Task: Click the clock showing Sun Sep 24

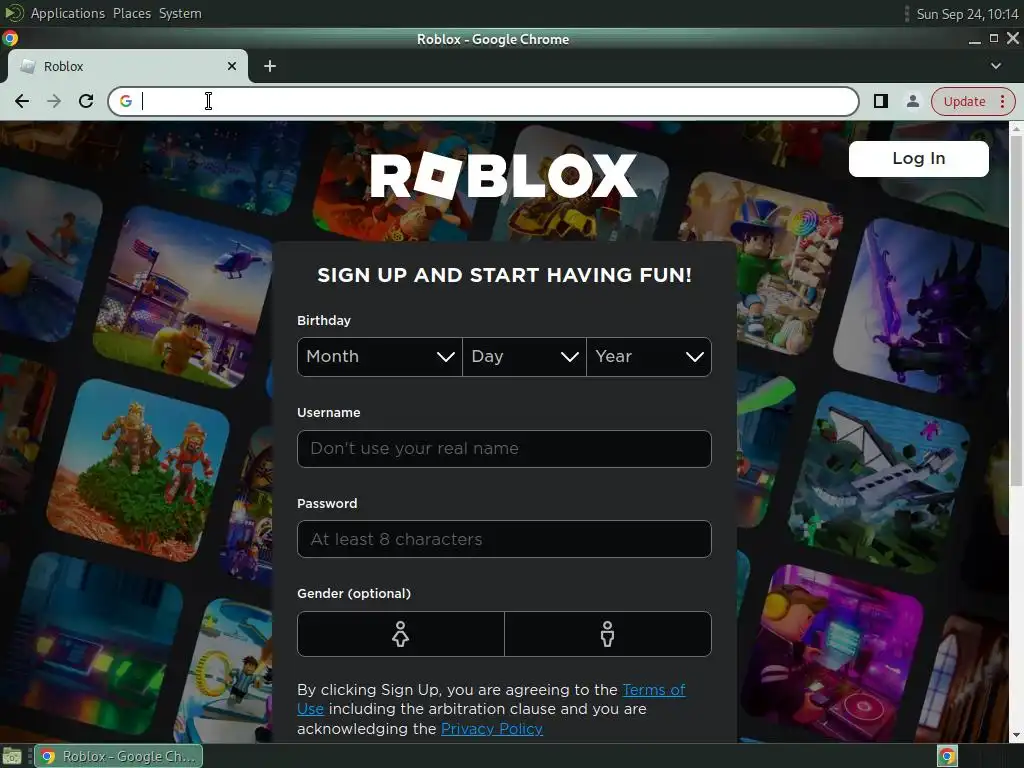Action: pos(967,14)
